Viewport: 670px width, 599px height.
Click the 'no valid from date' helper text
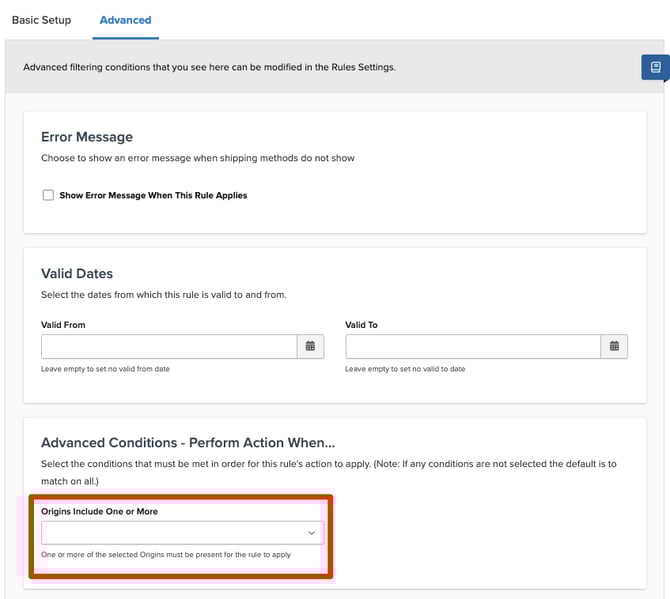105,369
